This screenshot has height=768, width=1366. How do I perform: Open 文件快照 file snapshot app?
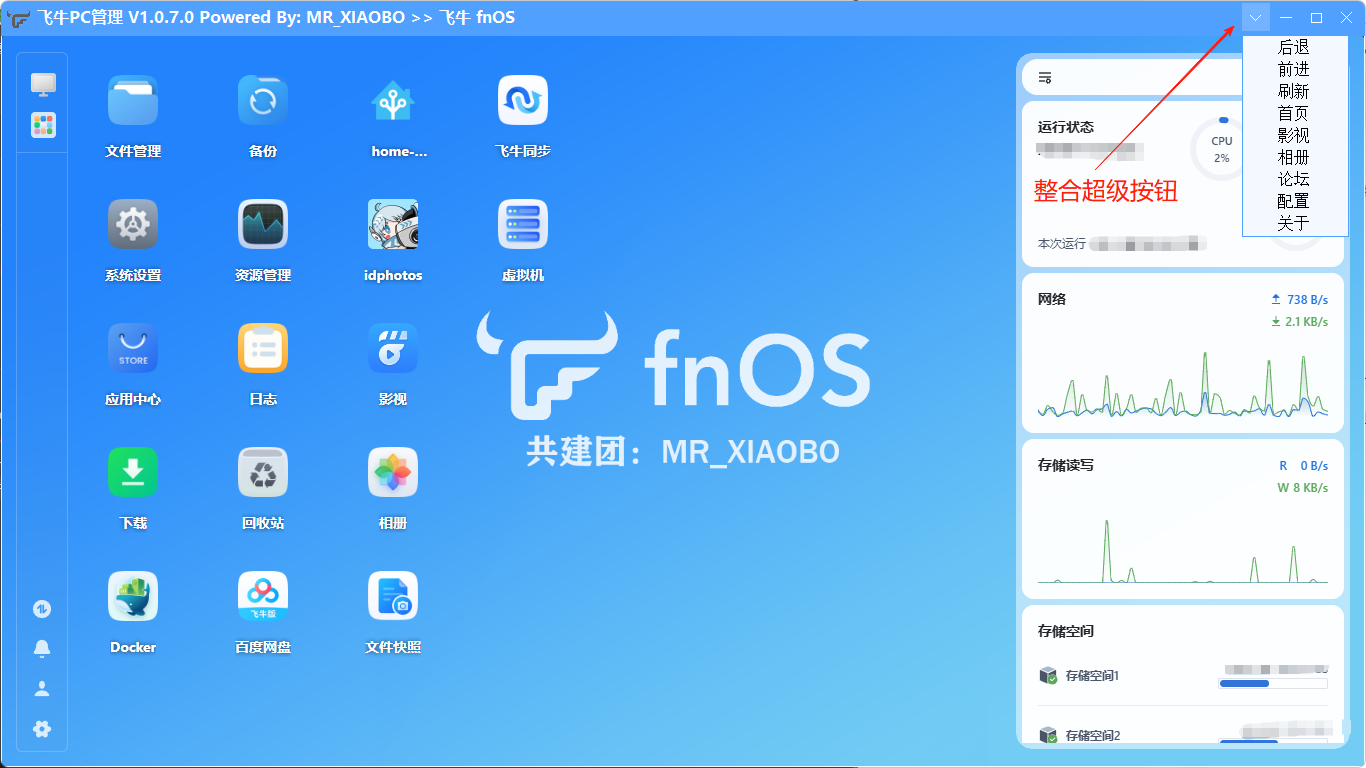coord(393,596)
